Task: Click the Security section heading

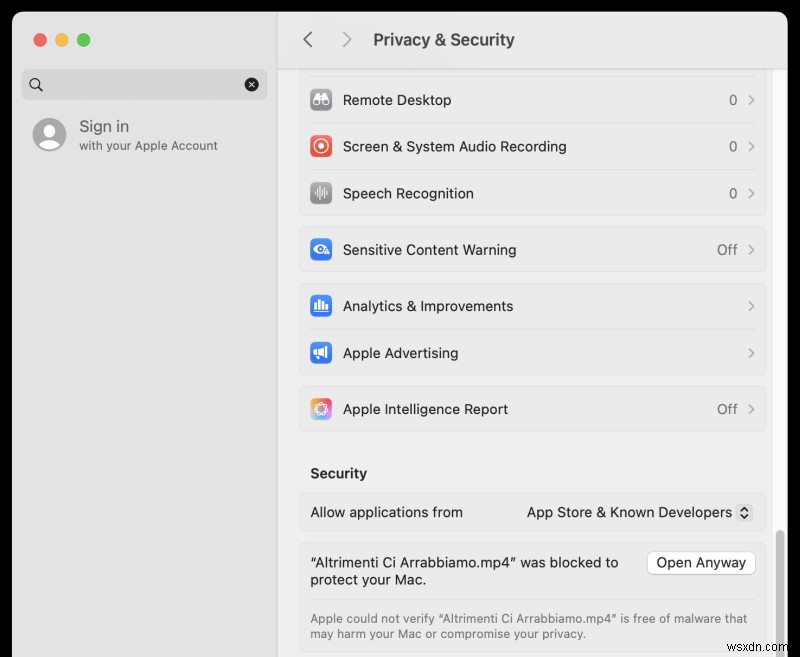Action: coord(338,473)
